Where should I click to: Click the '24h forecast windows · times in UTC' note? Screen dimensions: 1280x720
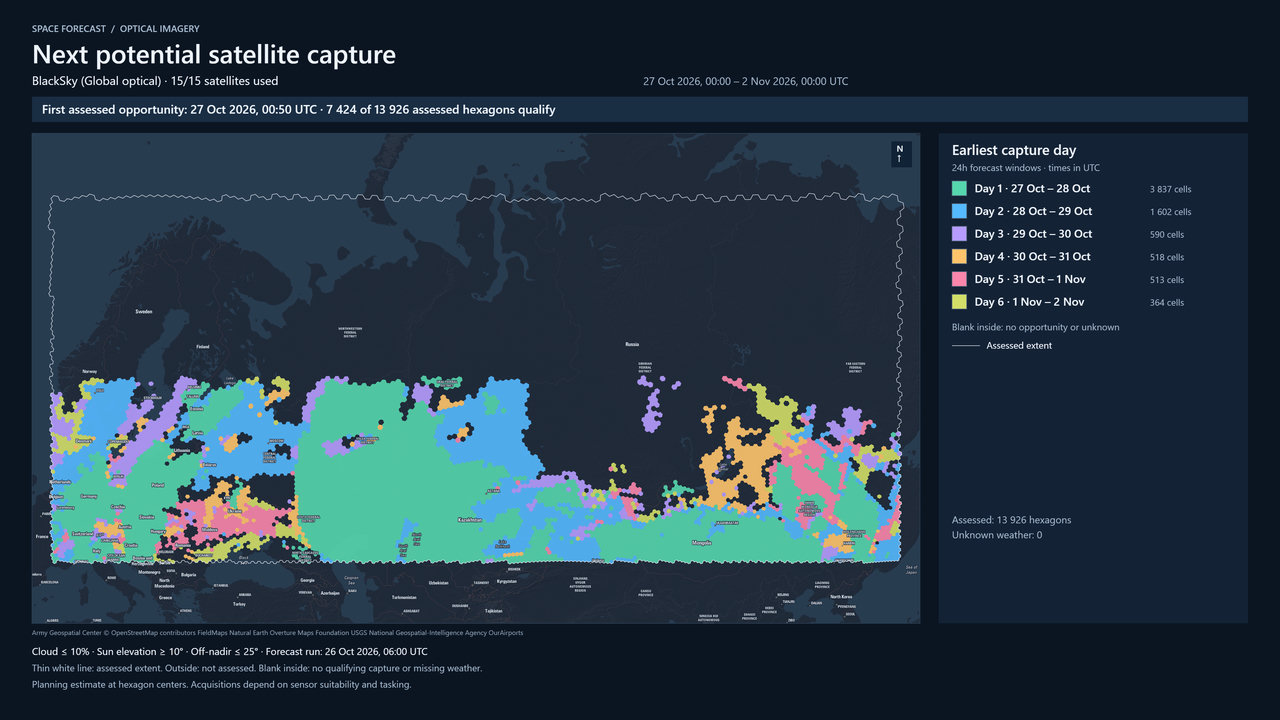tap(1025, 168)
